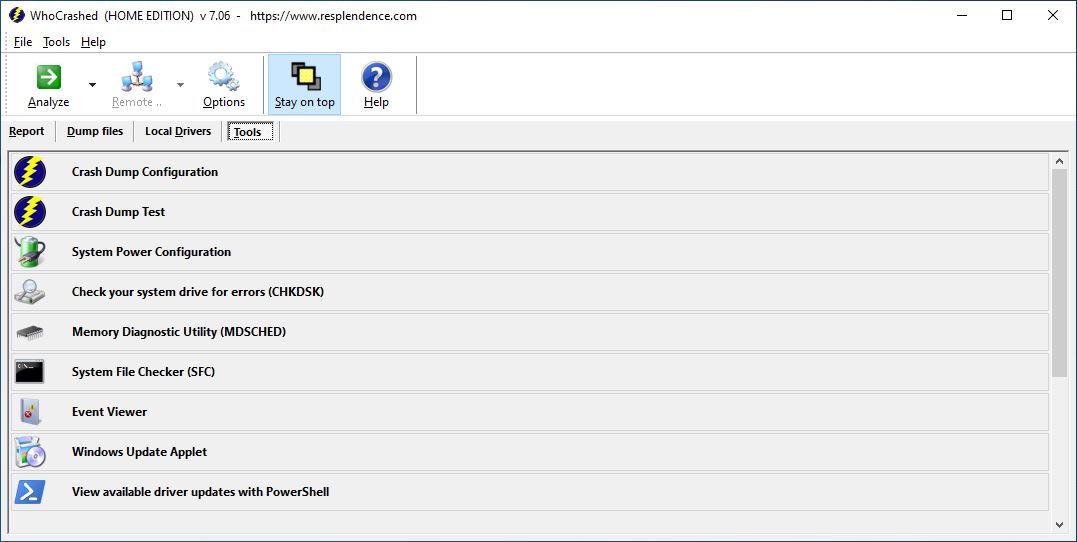Open Event Viewer
The width and height of the screenshot is (1077, 542).
[530, 411]
